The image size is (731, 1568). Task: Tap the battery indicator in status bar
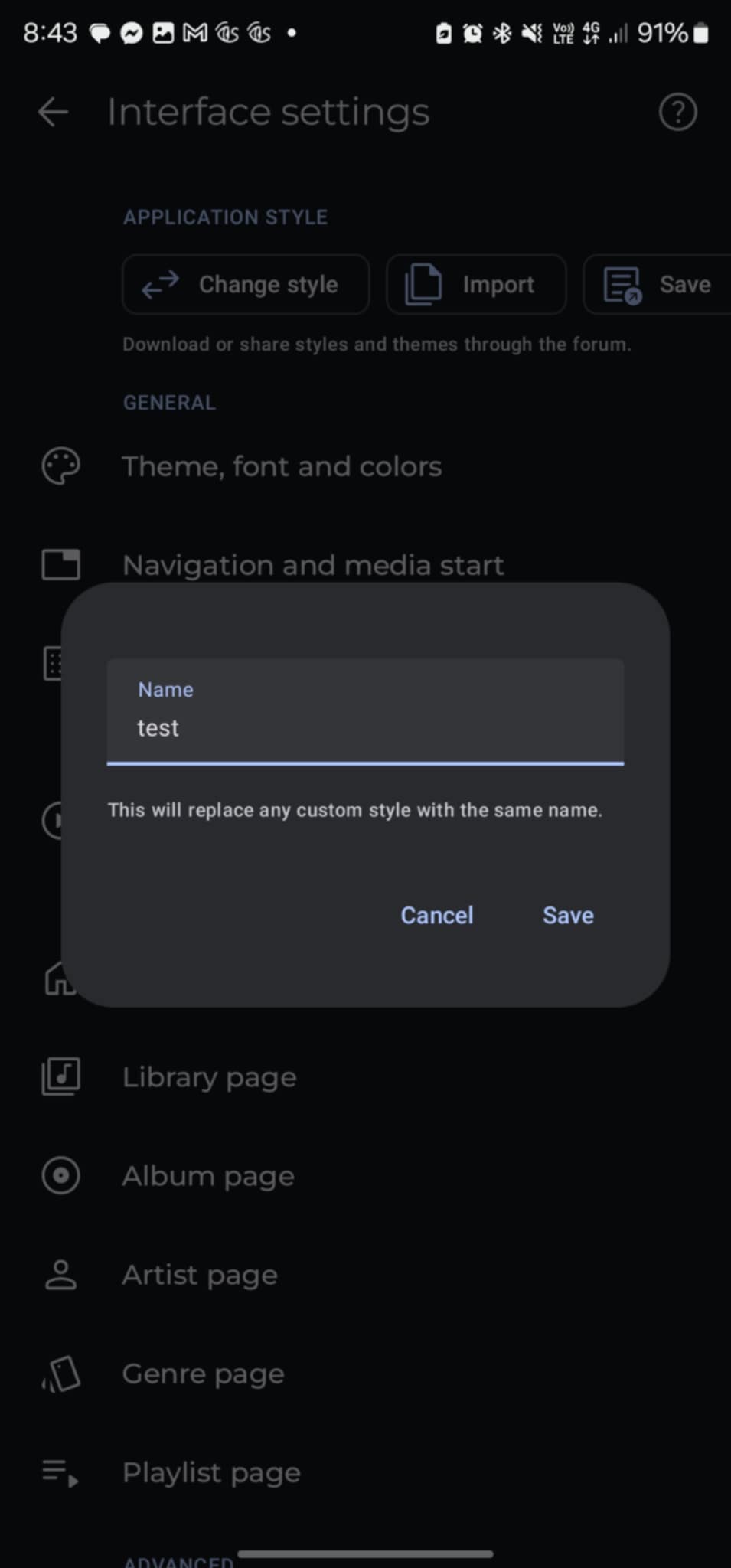pos(700,34)
